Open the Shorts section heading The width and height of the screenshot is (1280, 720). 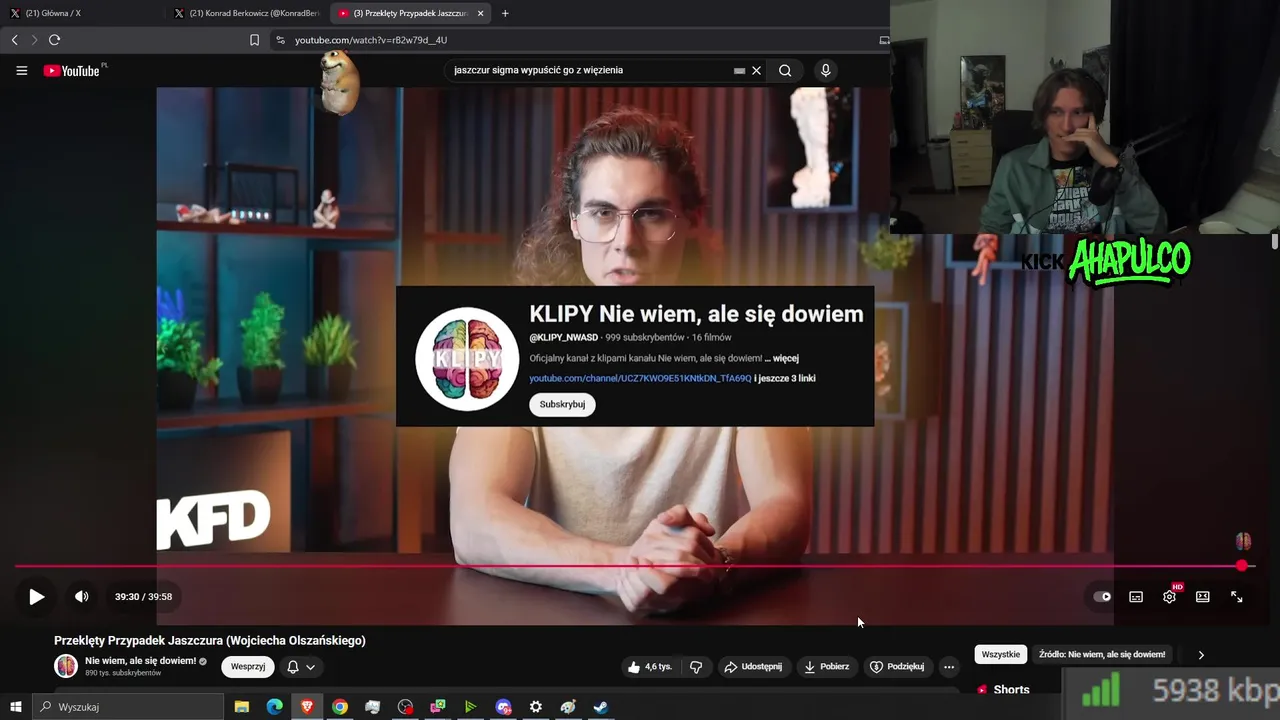(1011, 690)
